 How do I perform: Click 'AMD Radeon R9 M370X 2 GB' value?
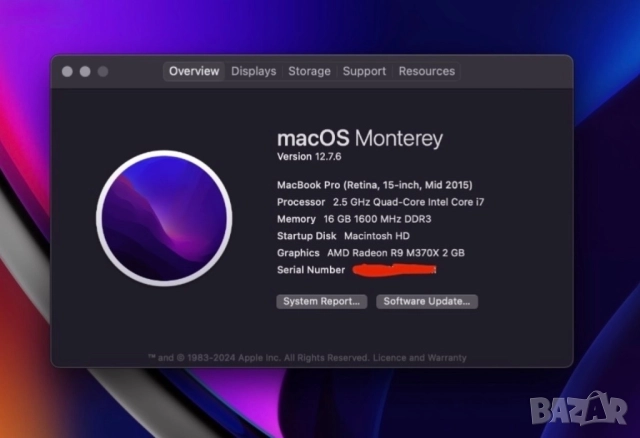(x=396, y=253)
